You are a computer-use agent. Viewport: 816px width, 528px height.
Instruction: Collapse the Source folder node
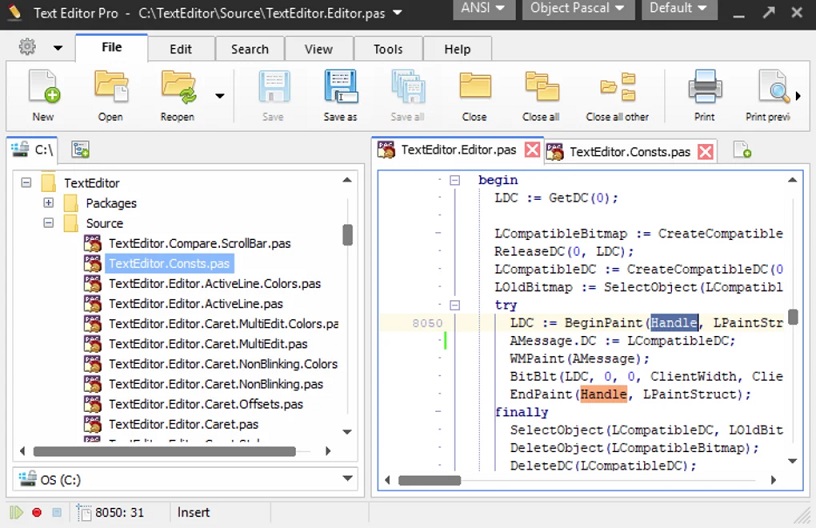pyautogui.click(x=48, y=223)
